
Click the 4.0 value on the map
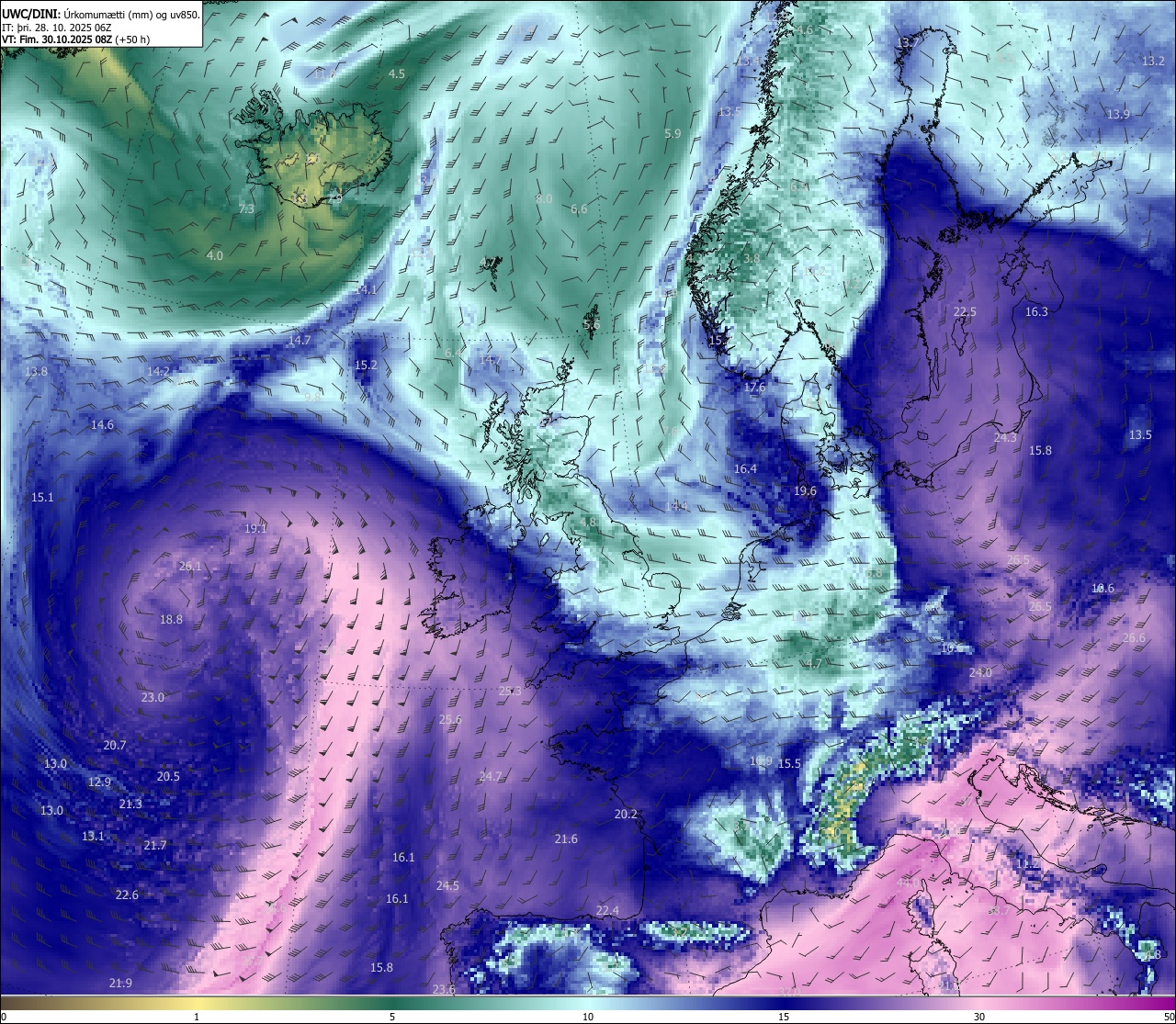pos(215,255)
